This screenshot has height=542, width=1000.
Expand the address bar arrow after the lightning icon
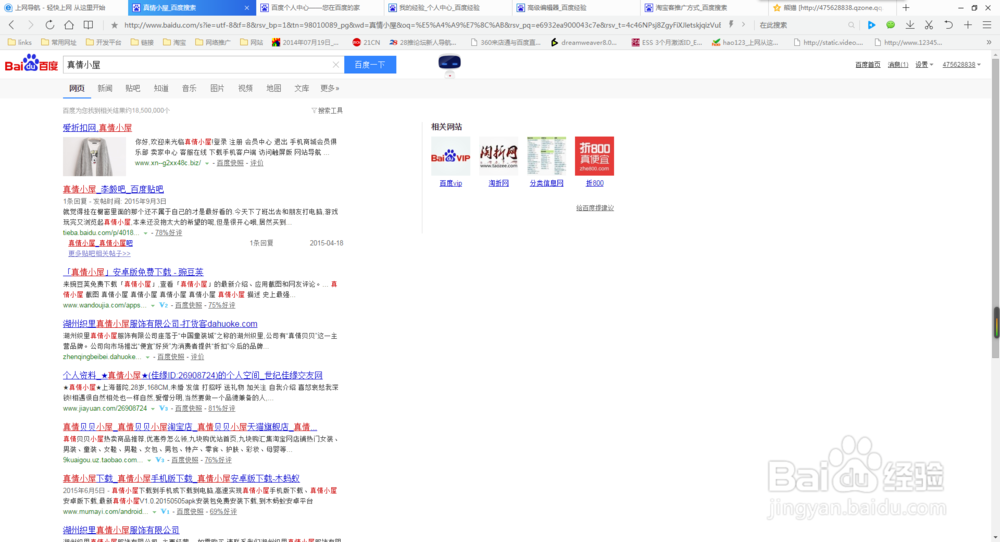click(x=744, y=25)
